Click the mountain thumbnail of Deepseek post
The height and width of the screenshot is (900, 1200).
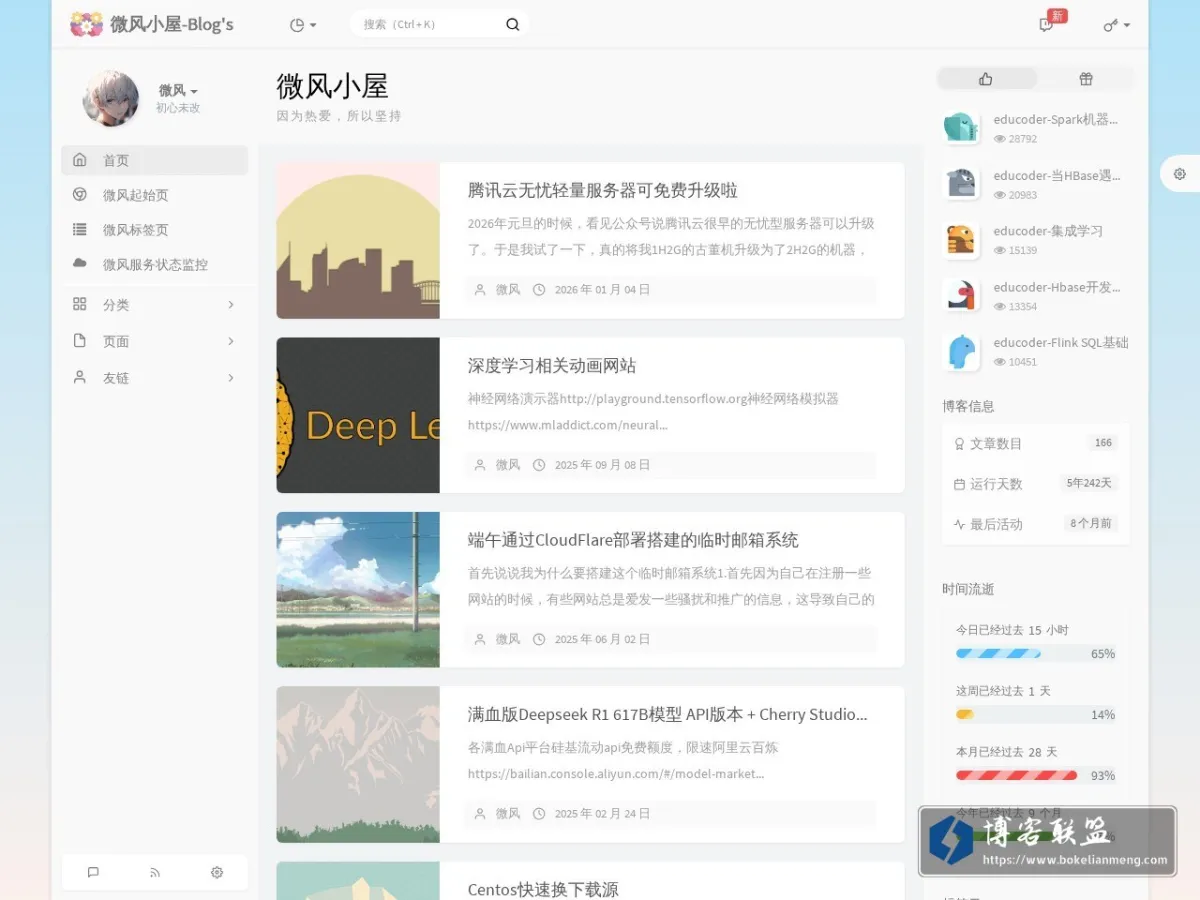click(x=358, y=764)
